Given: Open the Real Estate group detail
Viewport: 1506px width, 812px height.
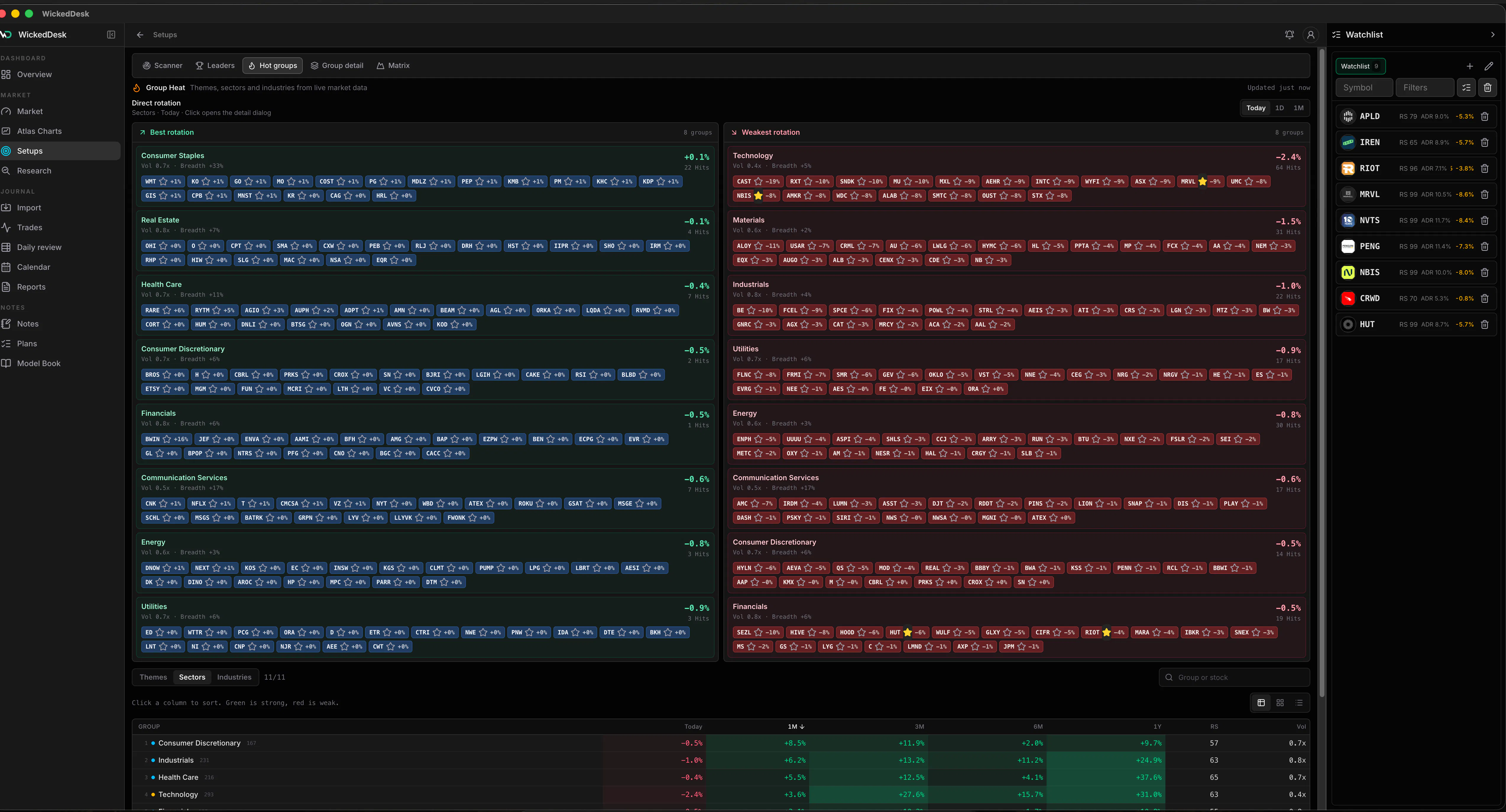Looking at the screenshot, I should 160,220.
